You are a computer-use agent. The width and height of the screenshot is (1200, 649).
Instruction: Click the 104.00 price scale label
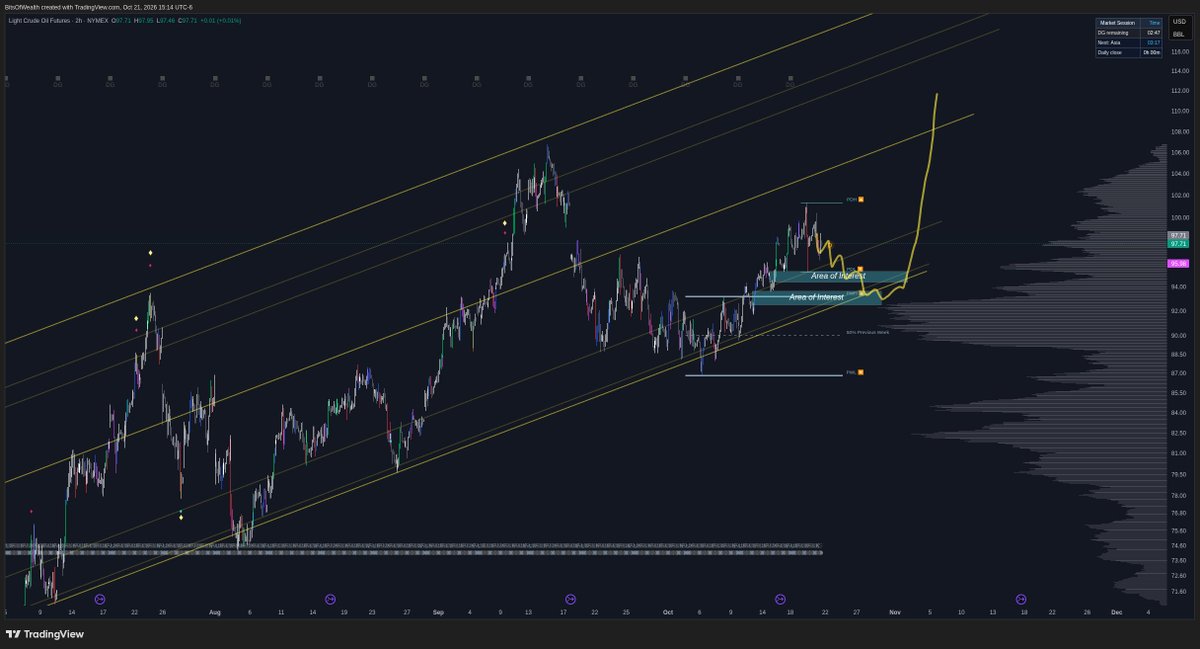[1179, 173]
